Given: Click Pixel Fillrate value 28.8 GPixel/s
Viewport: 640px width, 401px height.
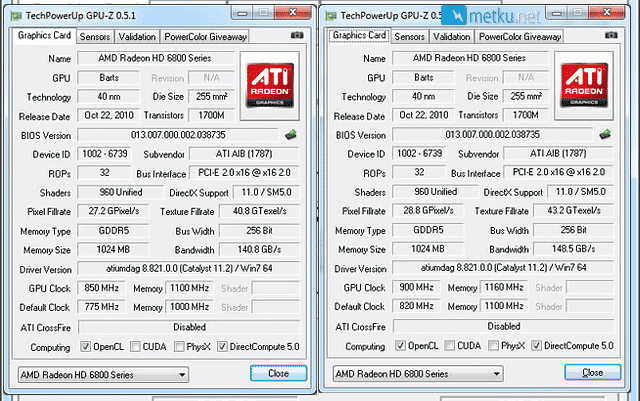Looking at the screenshot, I should click(x=428, y=210).
